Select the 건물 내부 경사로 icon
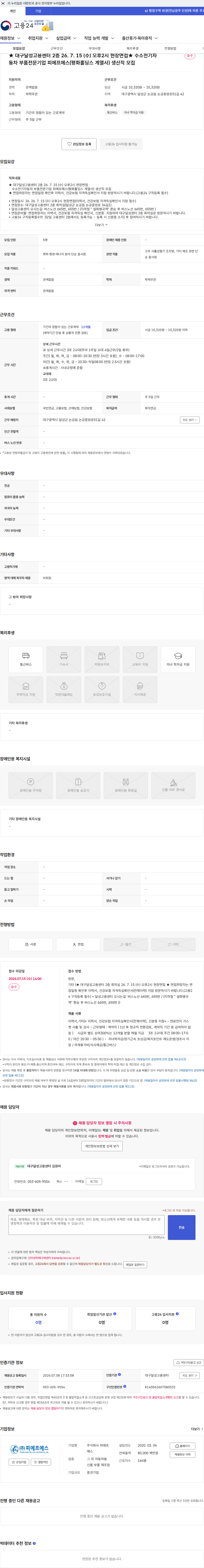This screenshot has height=1568, width=204. click(x=173, y=785)
